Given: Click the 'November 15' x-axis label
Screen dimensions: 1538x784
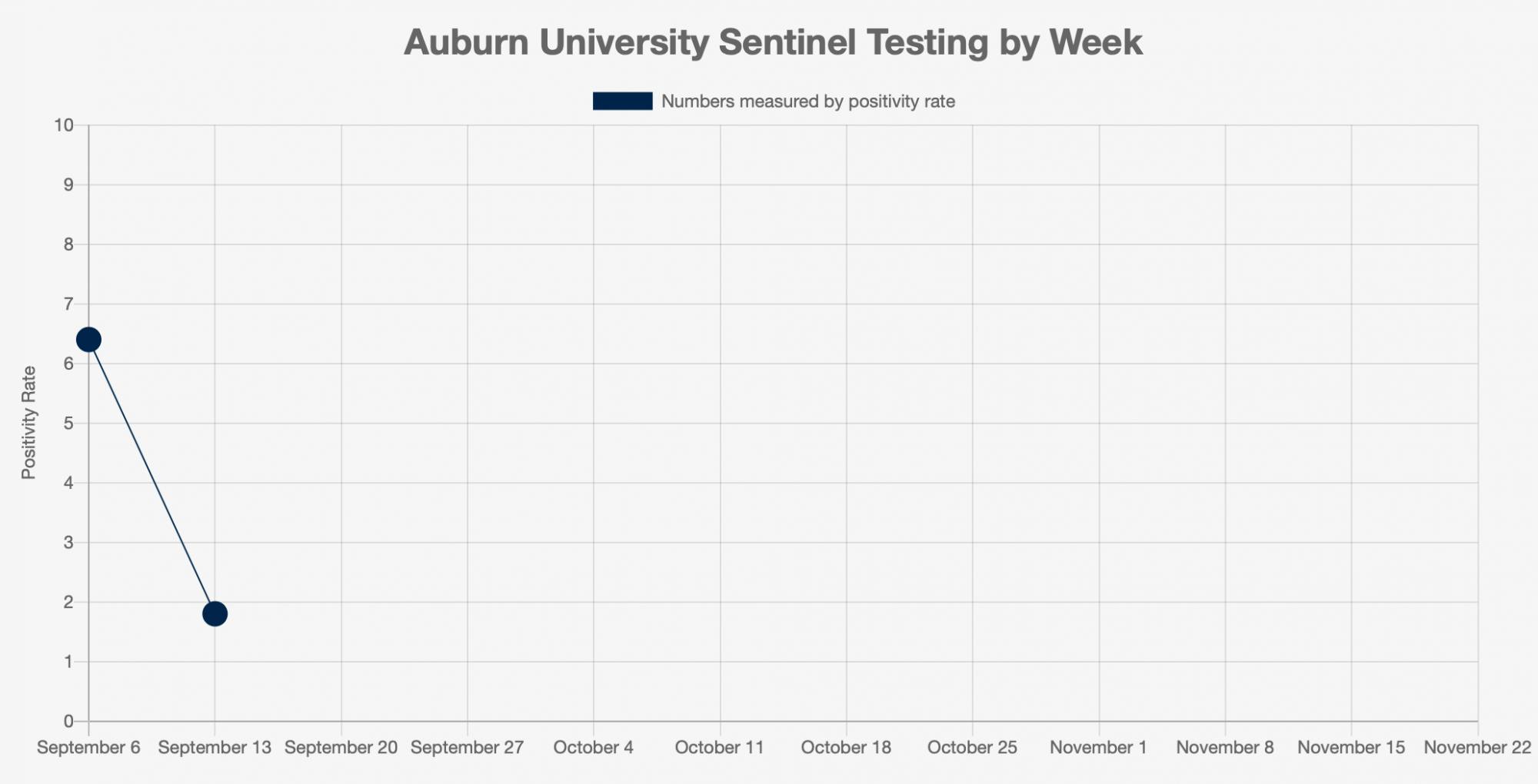Looking at the screenshot, I should (1350, 747).
